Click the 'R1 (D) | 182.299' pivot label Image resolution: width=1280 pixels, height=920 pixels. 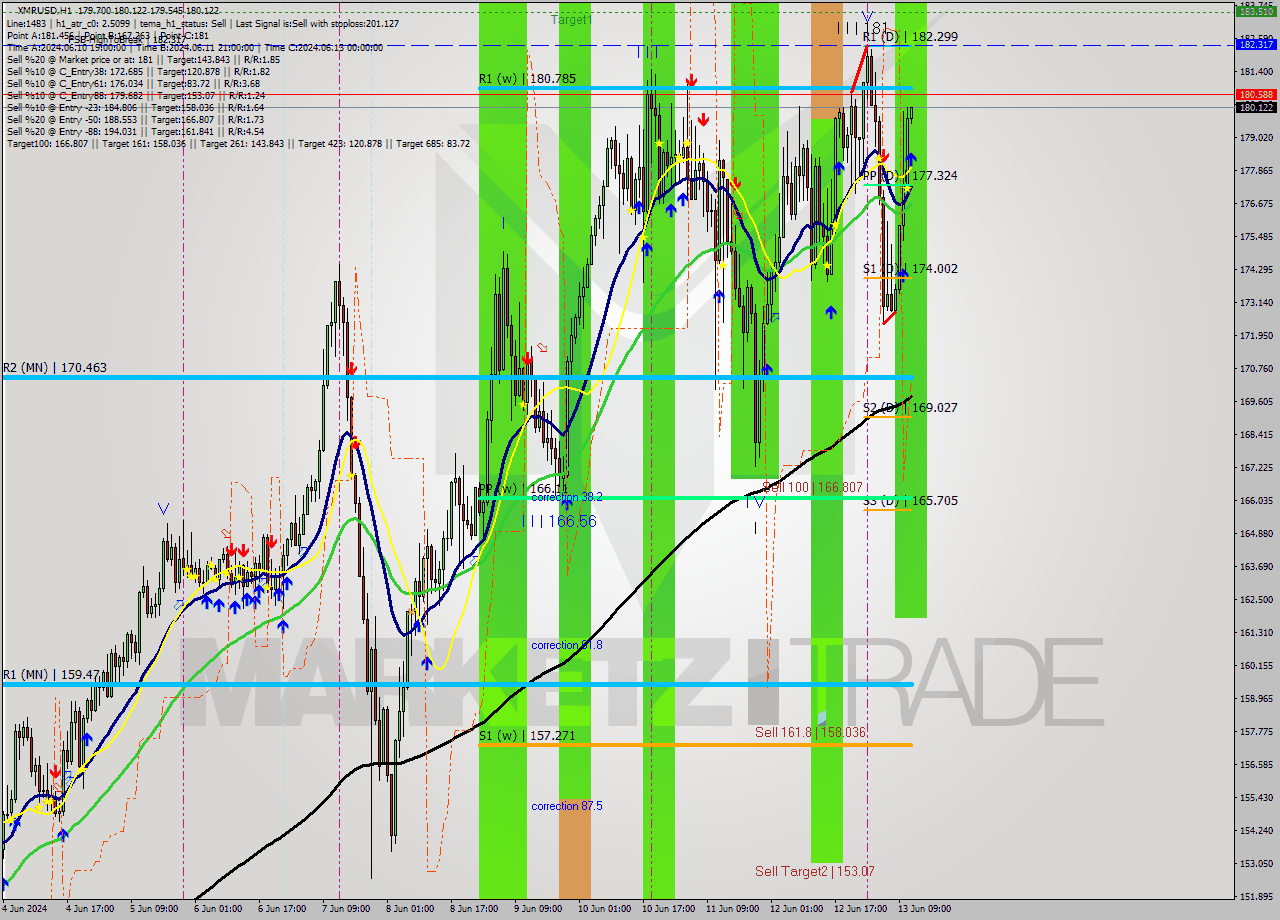coord(910,36)
